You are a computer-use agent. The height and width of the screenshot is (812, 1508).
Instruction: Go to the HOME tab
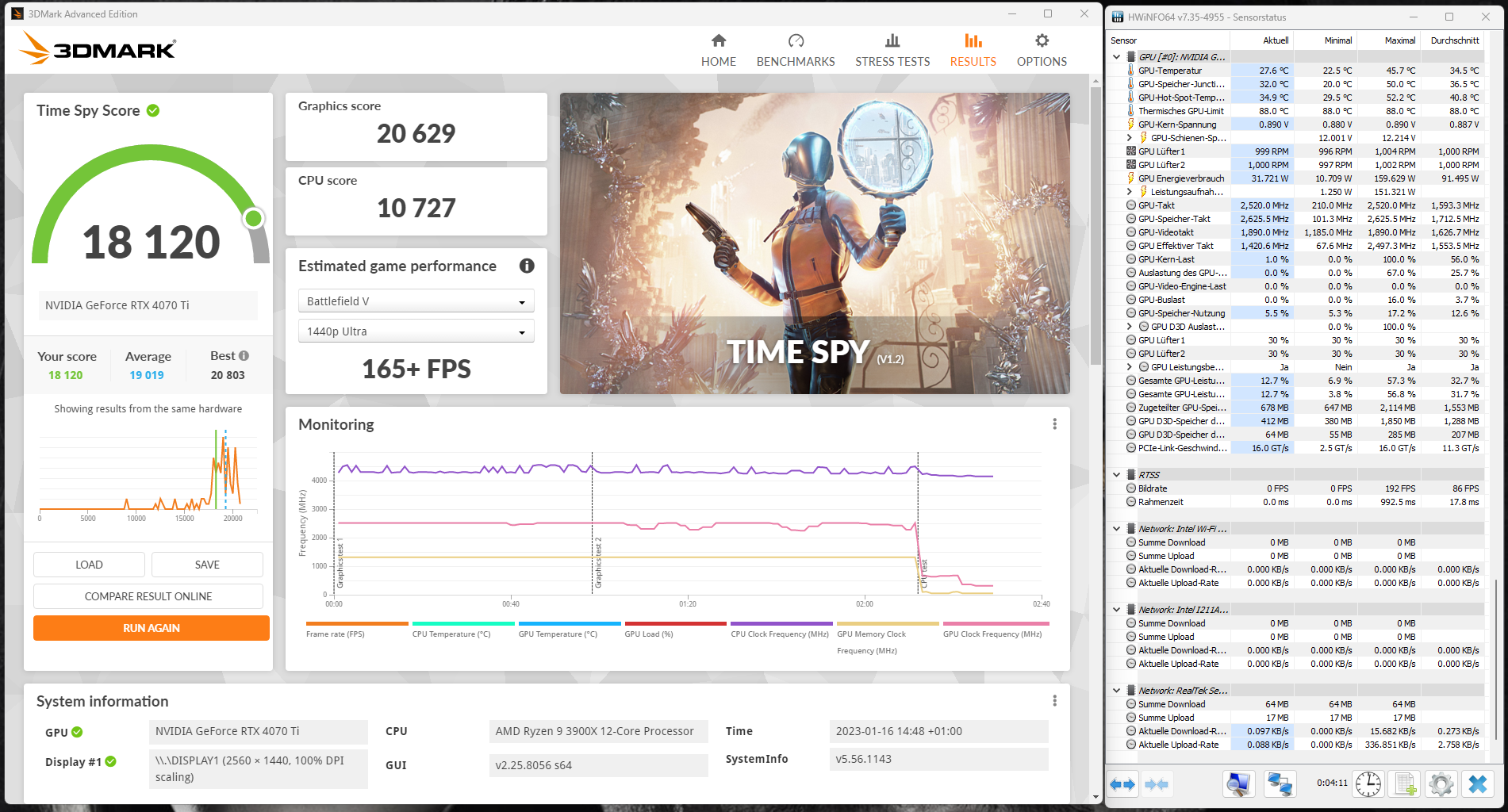pyautogui.click(x=719, y=51)
